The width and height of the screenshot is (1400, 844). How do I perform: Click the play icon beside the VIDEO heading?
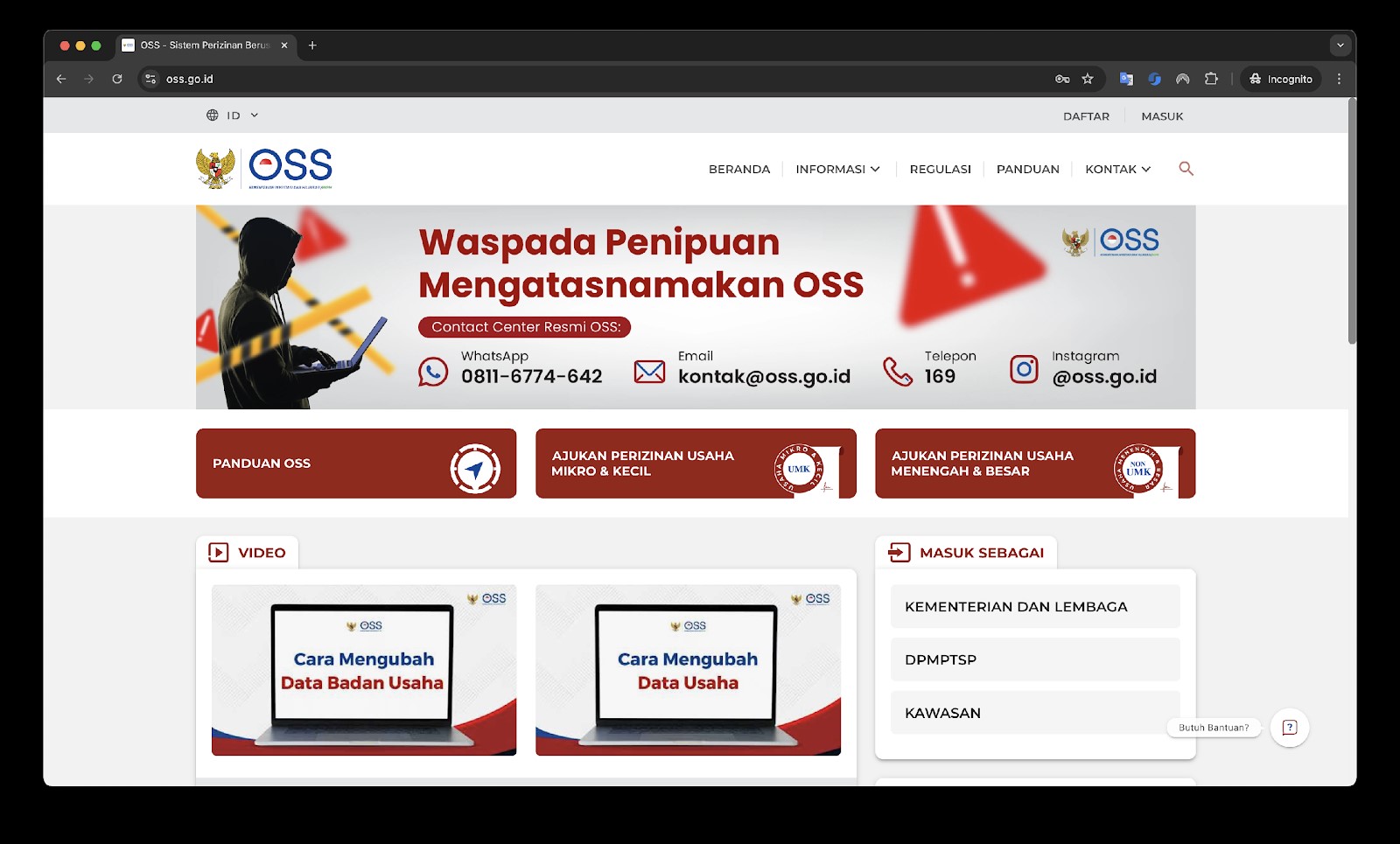(216, 552)
